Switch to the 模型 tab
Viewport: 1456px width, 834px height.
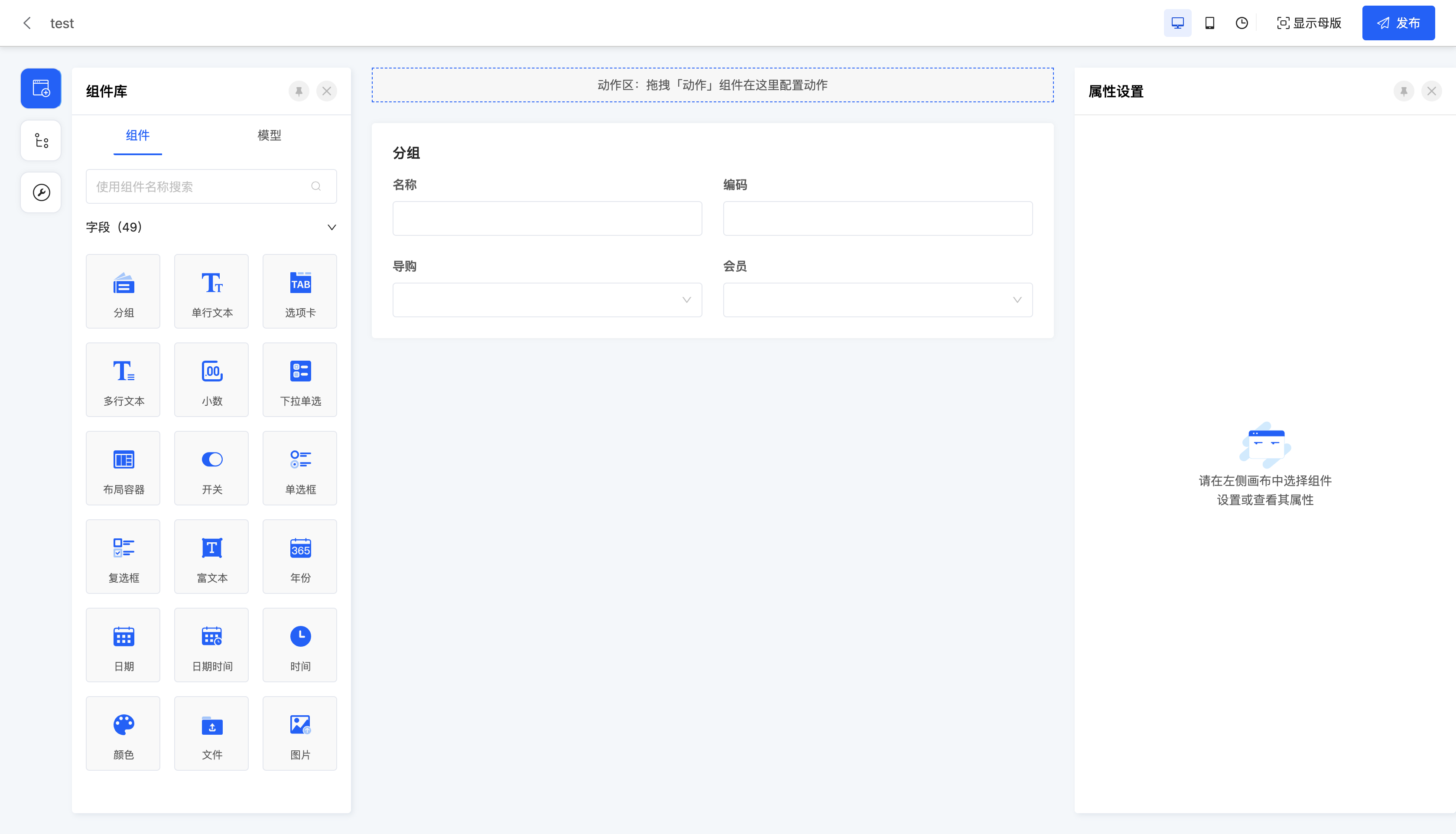[269, 135]
